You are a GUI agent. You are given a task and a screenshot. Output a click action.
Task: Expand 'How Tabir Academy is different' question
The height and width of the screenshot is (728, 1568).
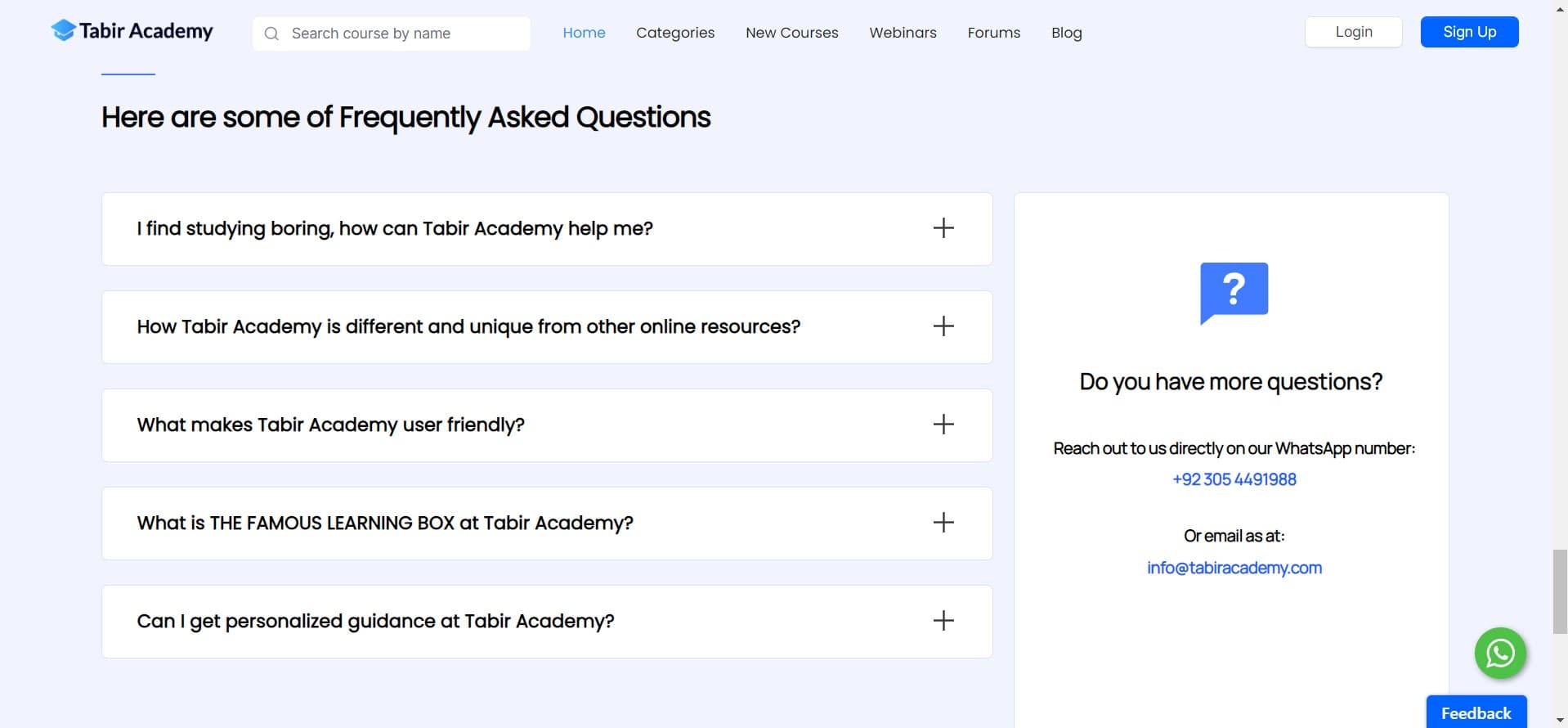(468, 327)
